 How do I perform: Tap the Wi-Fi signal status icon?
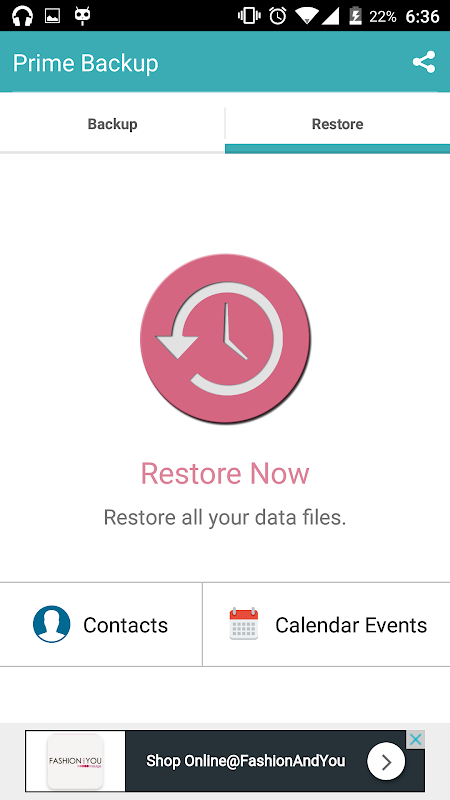(x=307, y=16)
